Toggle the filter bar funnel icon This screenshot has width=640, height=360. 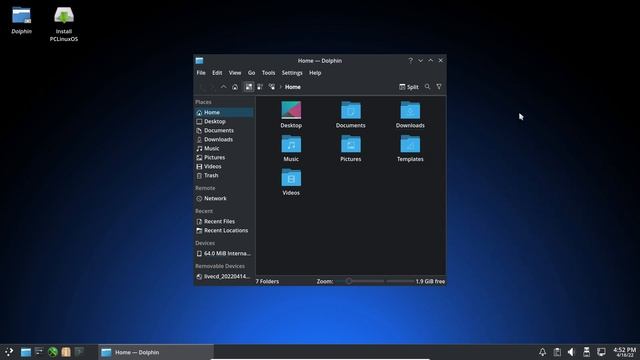coord(439,87)
